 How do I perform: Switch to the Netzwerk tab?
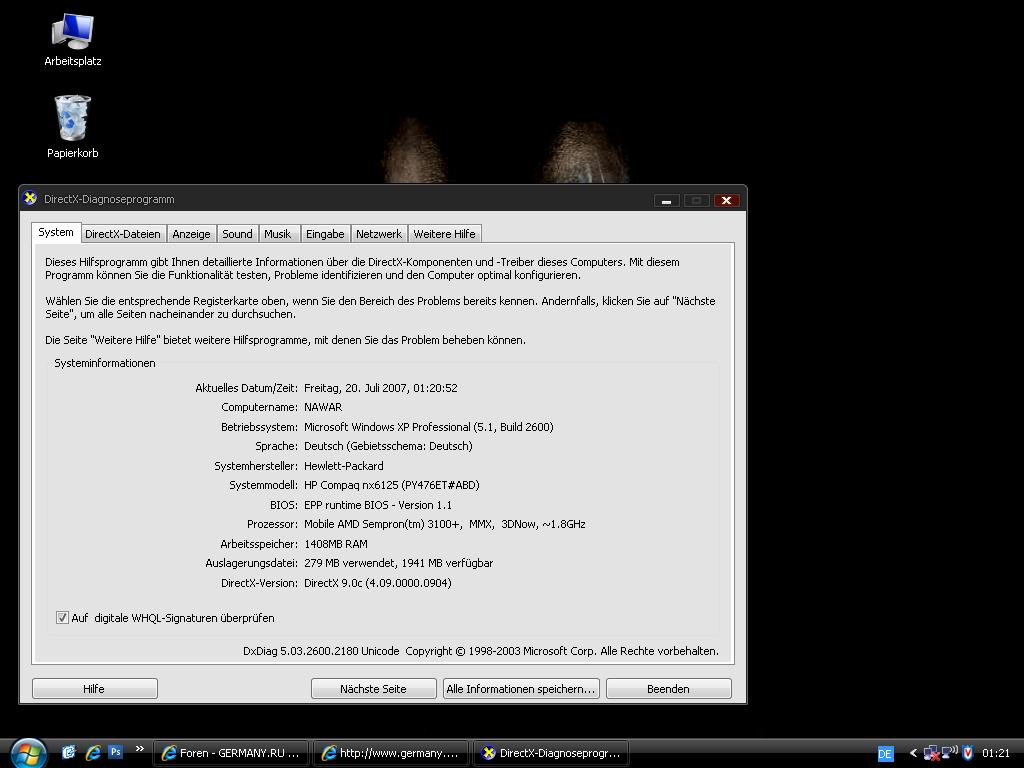(x=379, y=234)
